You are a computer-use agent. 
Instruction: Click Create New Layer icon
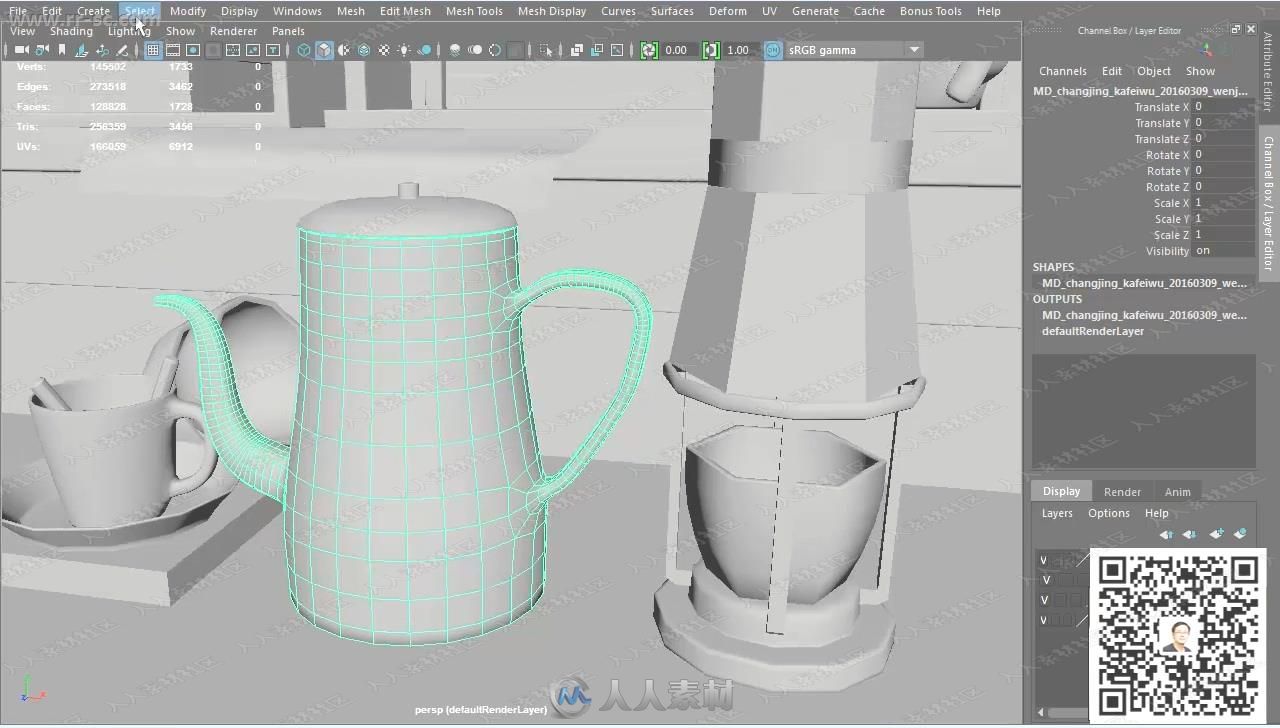[x=1216, y=534]
